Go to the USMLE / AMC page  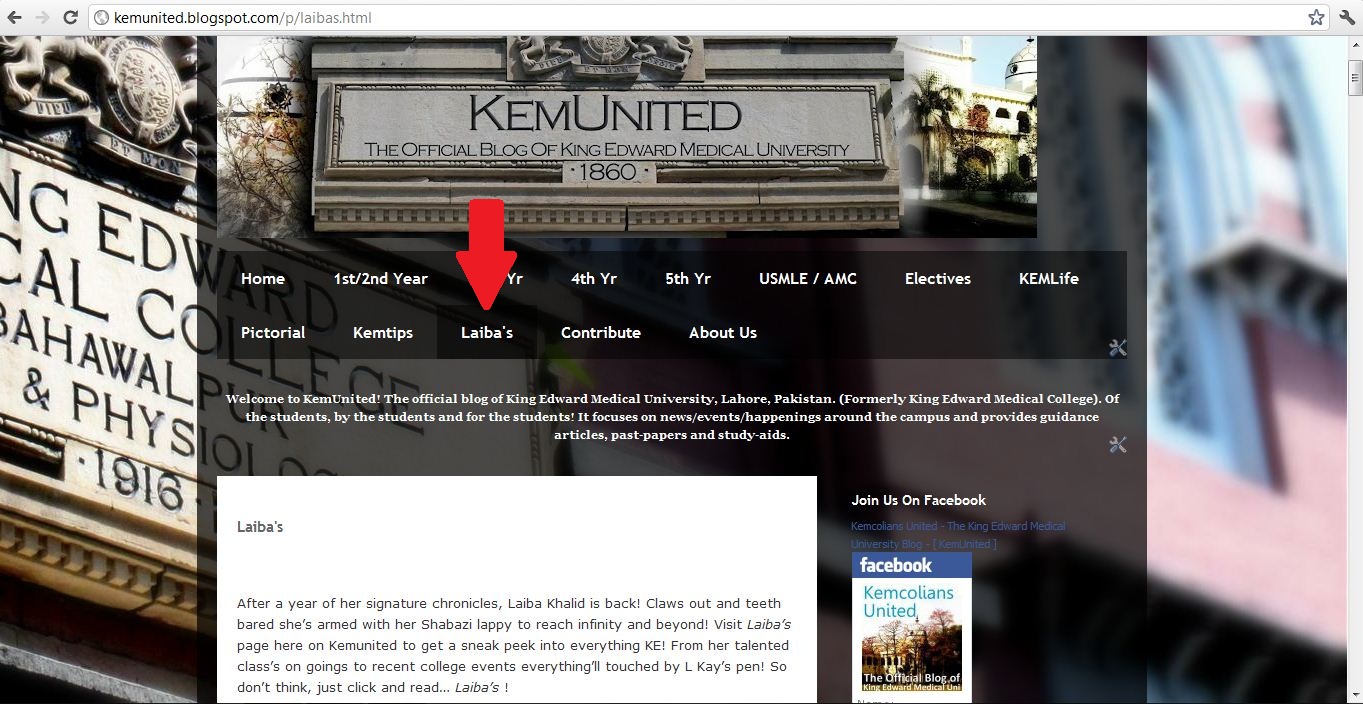808,279
